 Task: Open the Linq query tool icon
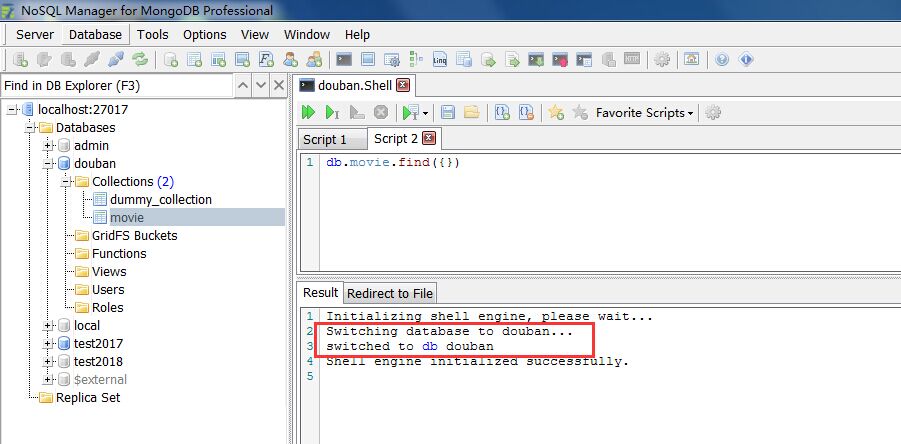(x=440, y=59)
